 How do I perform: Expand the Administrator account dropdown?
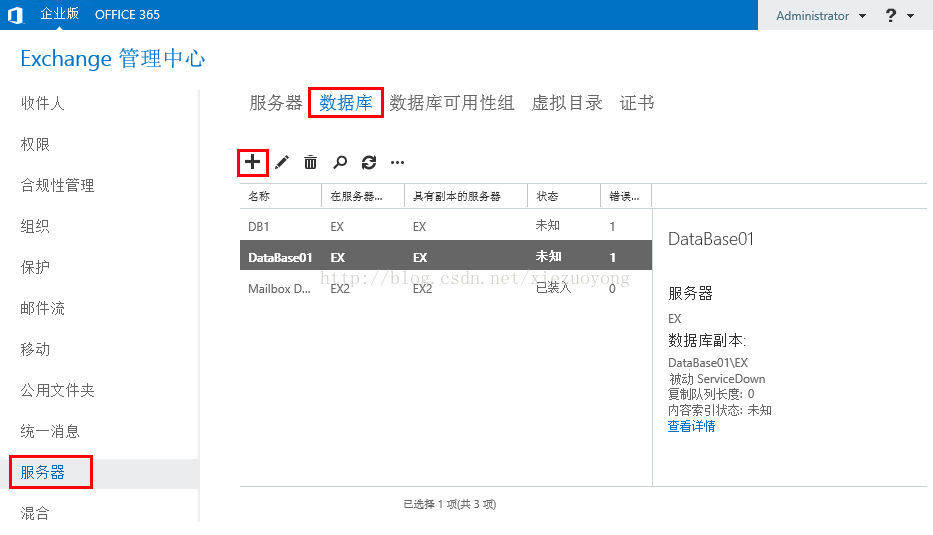pyautogui.click(x=862, y=16)
